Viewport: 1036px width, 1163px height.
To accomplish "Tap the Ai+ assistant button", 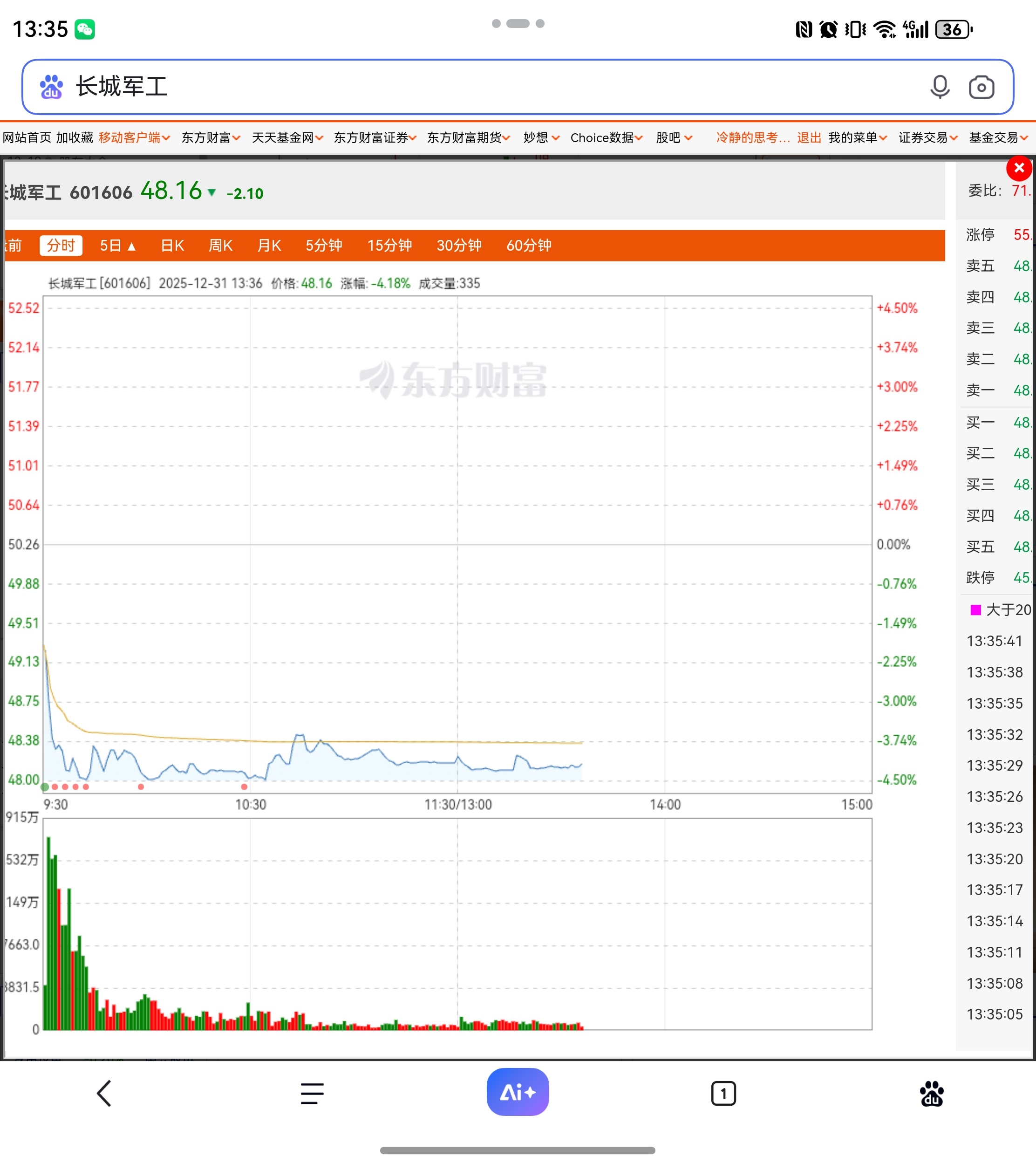I will click(518, 1092).
